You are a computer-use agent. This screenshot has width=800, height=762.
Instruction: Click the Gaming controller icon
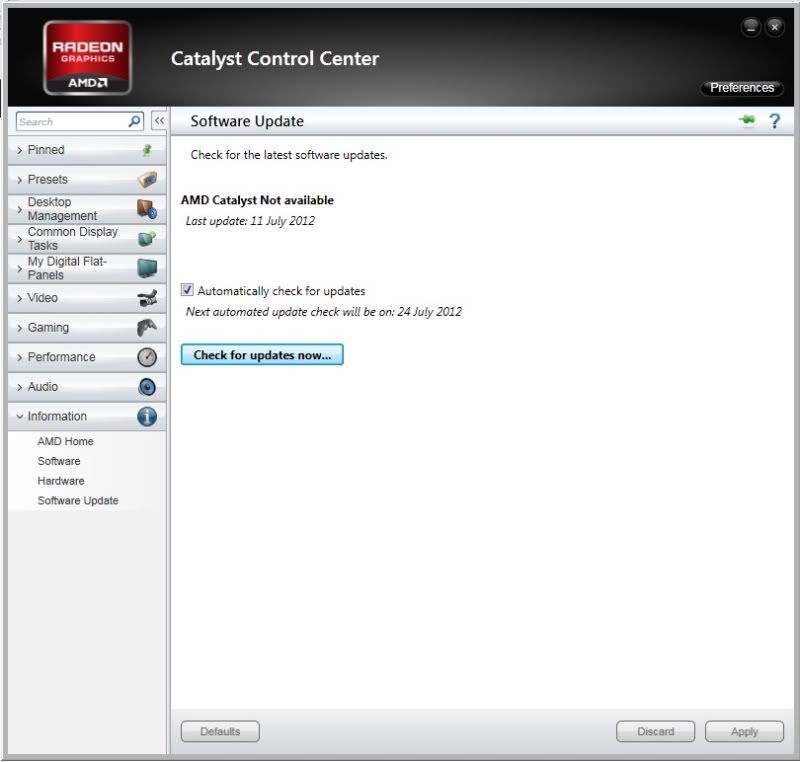[x=147, y=328]
